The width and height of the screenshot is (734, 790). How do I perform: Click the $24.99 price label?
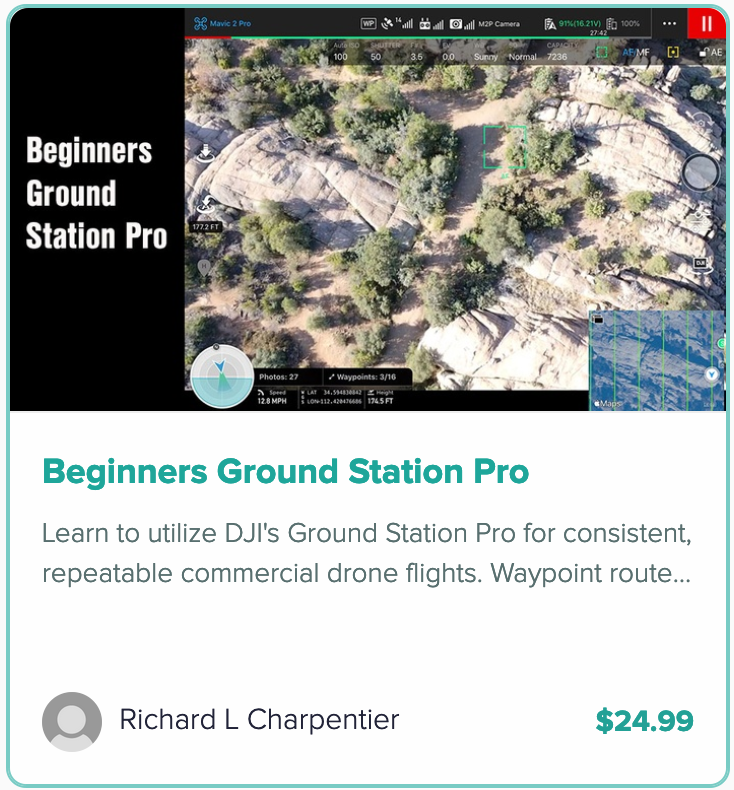tap(644, 720)
